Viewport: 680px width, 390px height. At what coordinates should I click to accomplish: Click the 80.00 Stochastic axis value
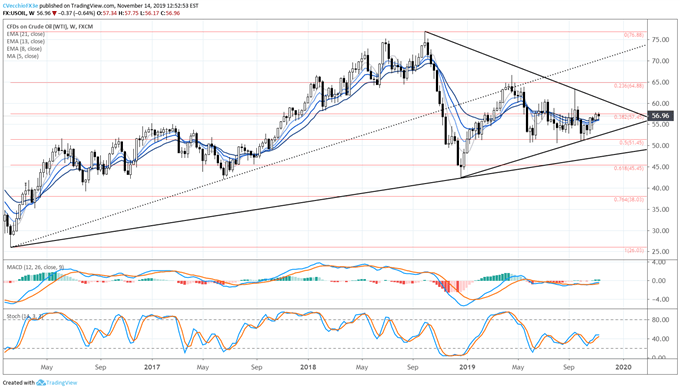[660, 320]
